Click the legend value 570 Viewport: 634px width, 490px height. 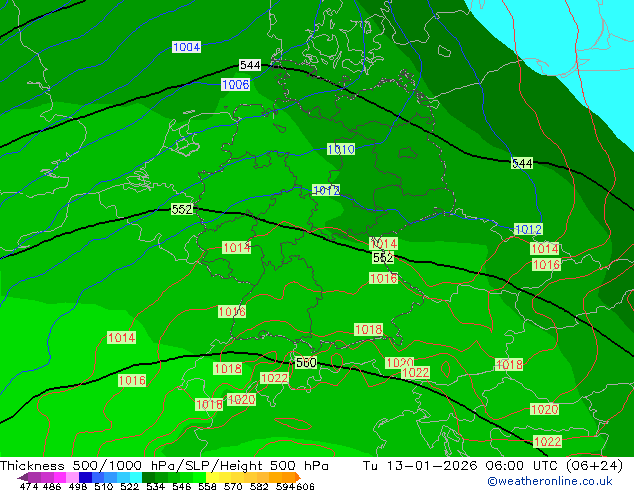(232, 486)
